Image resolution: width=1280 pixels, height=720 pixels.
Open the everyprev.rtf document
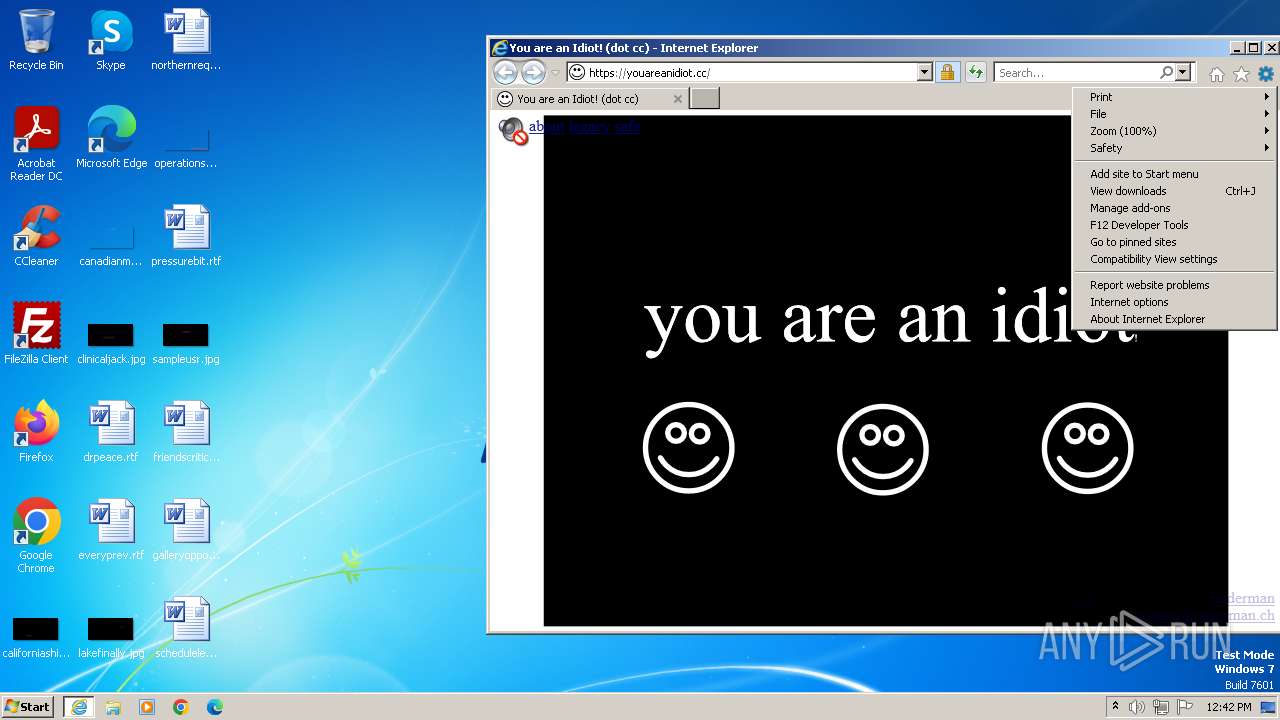(111, 530)
